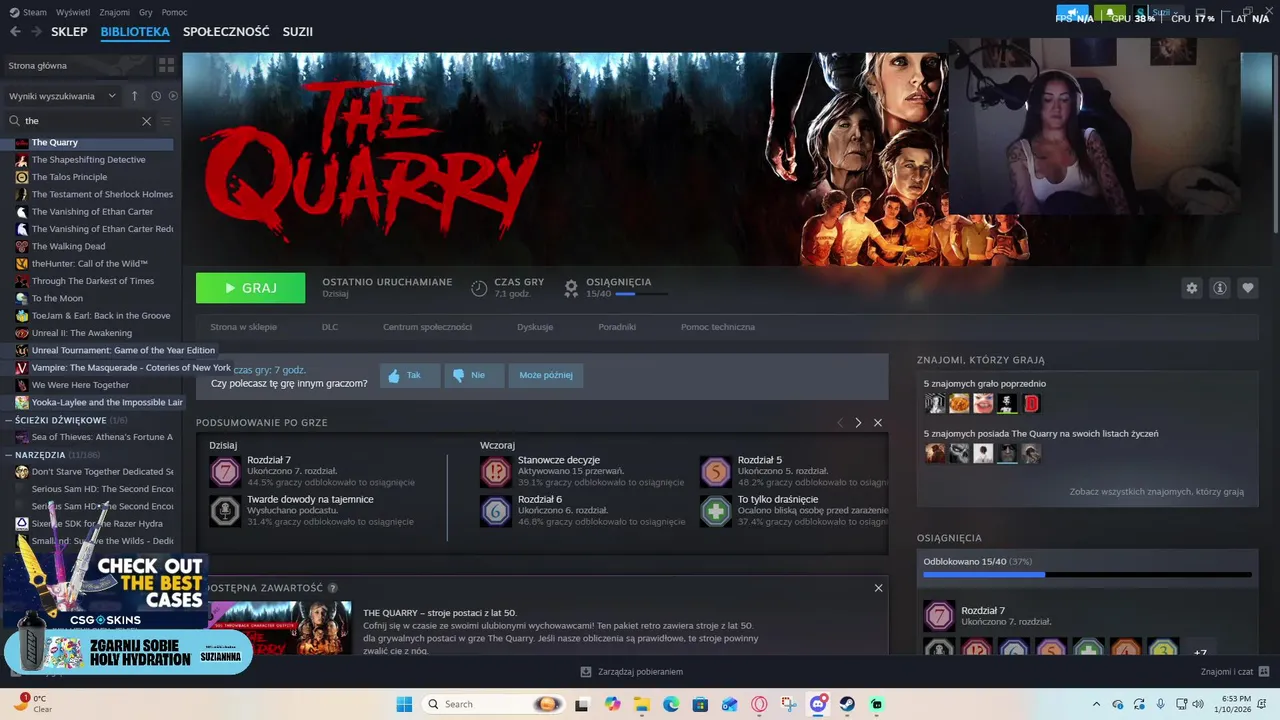Open Twarde dowody na tajemnice achievement icon
This screenshot has width=1280, height=720.
pos(225,510)
